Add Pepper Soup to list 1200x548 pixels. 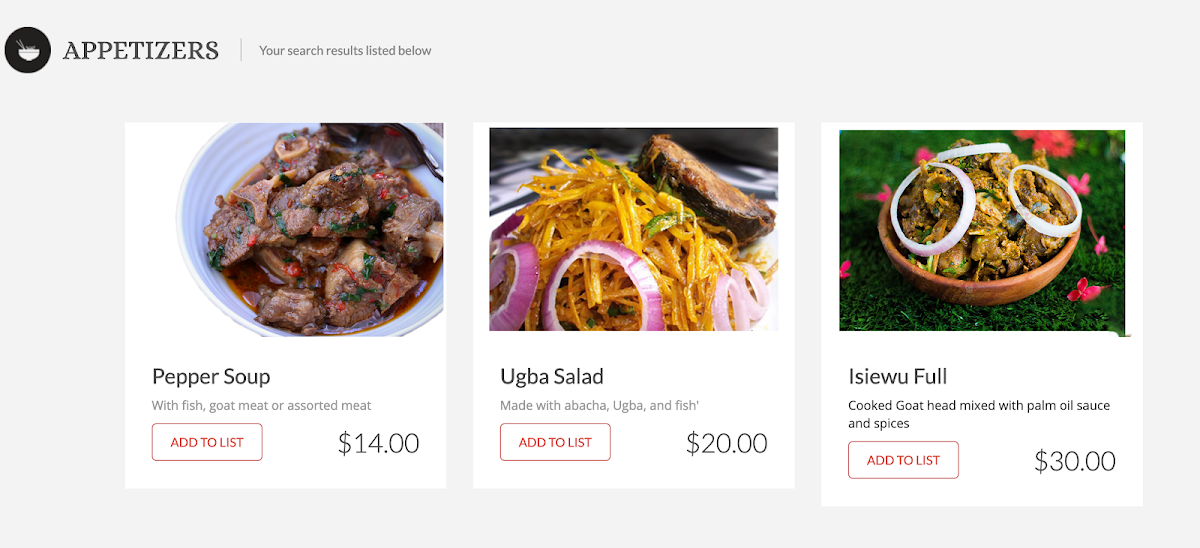207,442
